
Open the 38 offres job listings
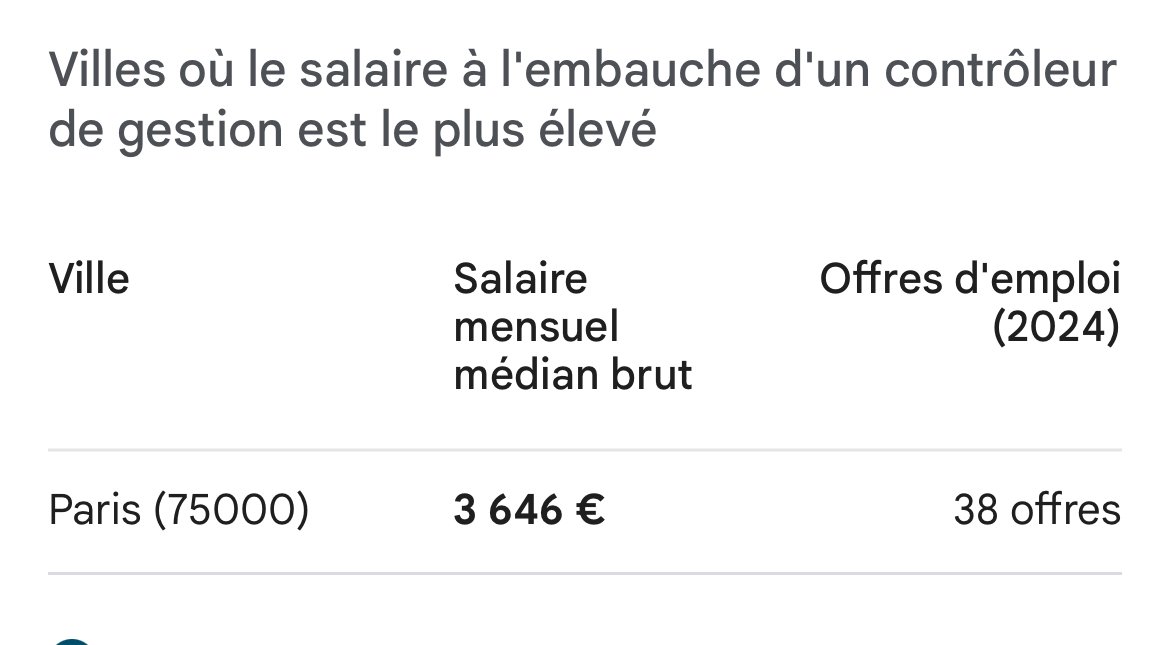click(1037, 511)
